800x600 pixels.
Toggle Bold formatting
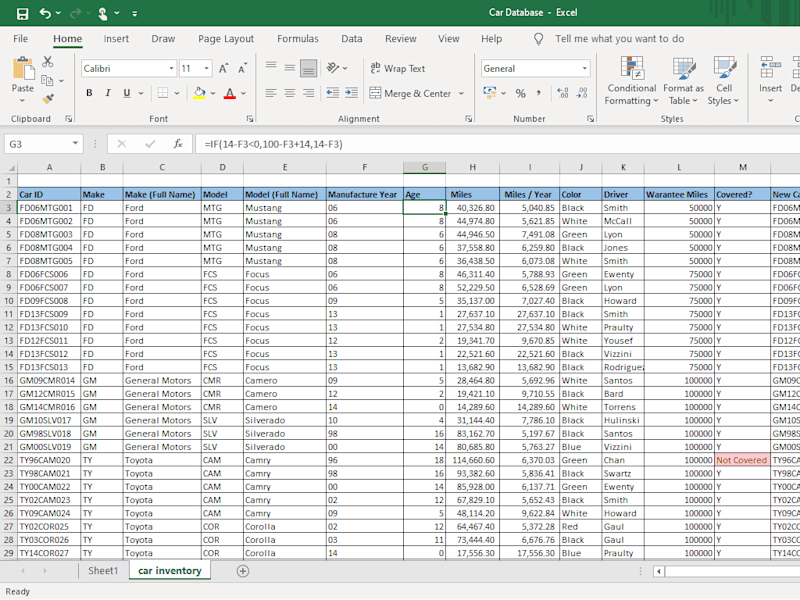coord(89,93)
